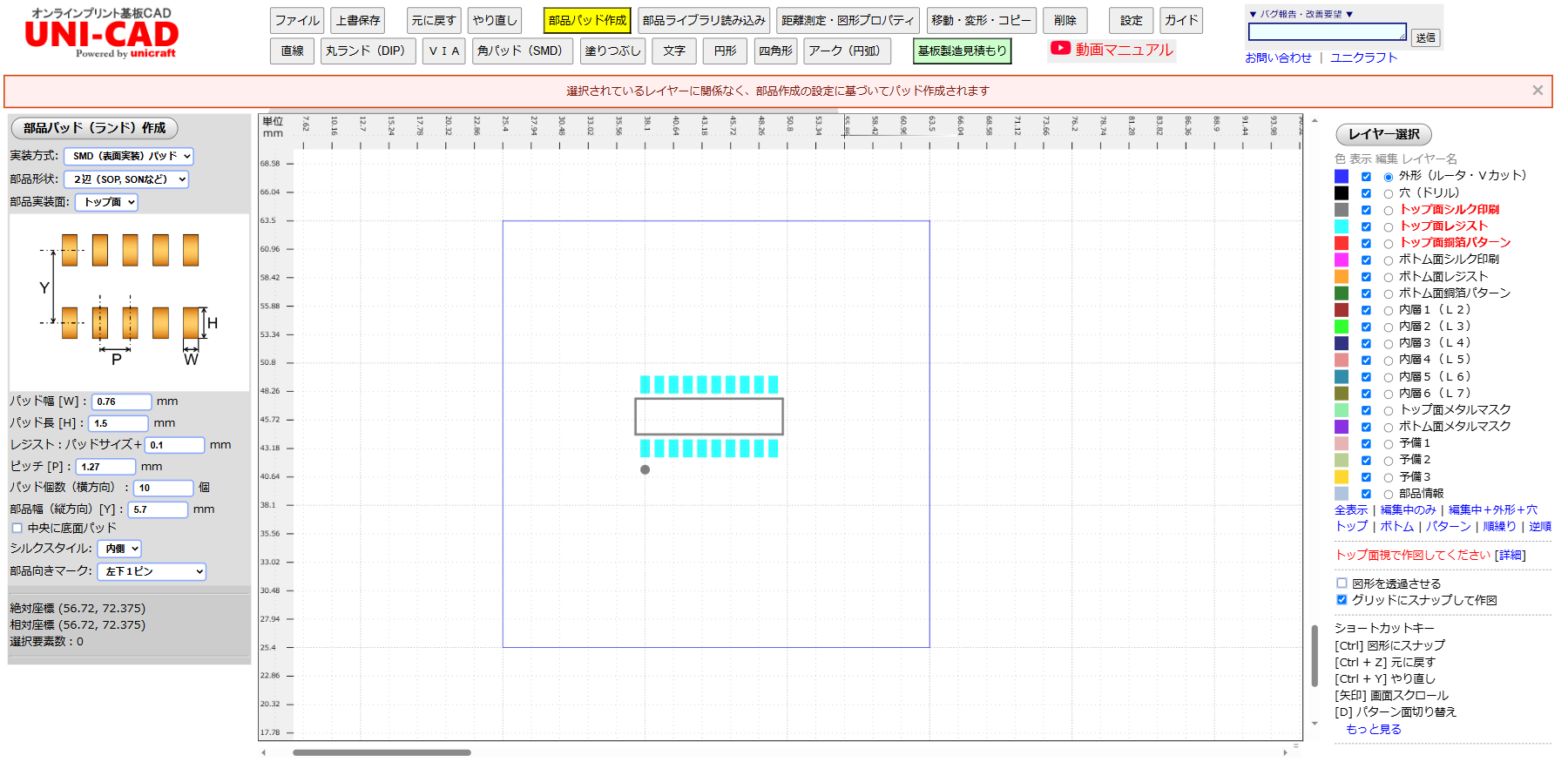Activate the 円形 circle tool
1568x762 pixels.
[x=725, y=51]
